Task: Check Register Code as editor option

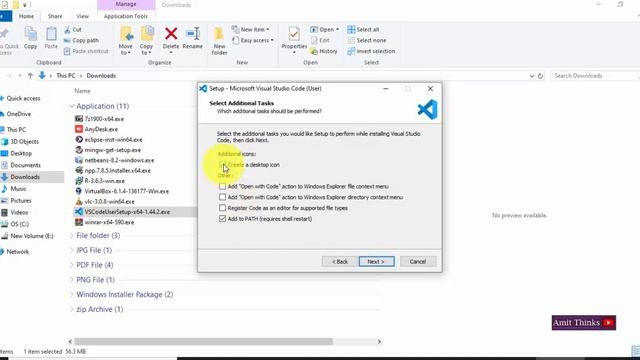Action: (x=222, y=208)
